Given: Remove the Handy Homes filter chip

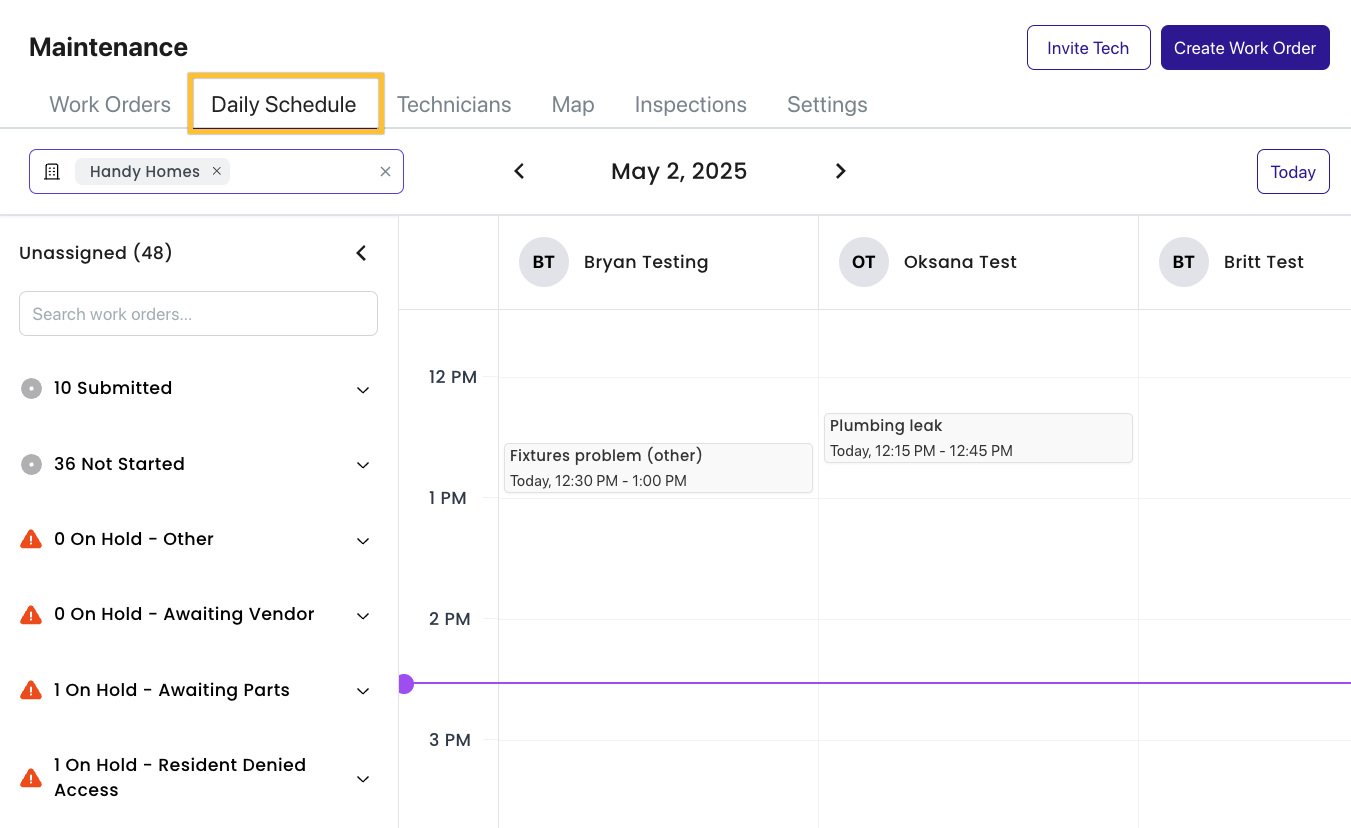Looking at the screenshot, I should click(216, 171).
